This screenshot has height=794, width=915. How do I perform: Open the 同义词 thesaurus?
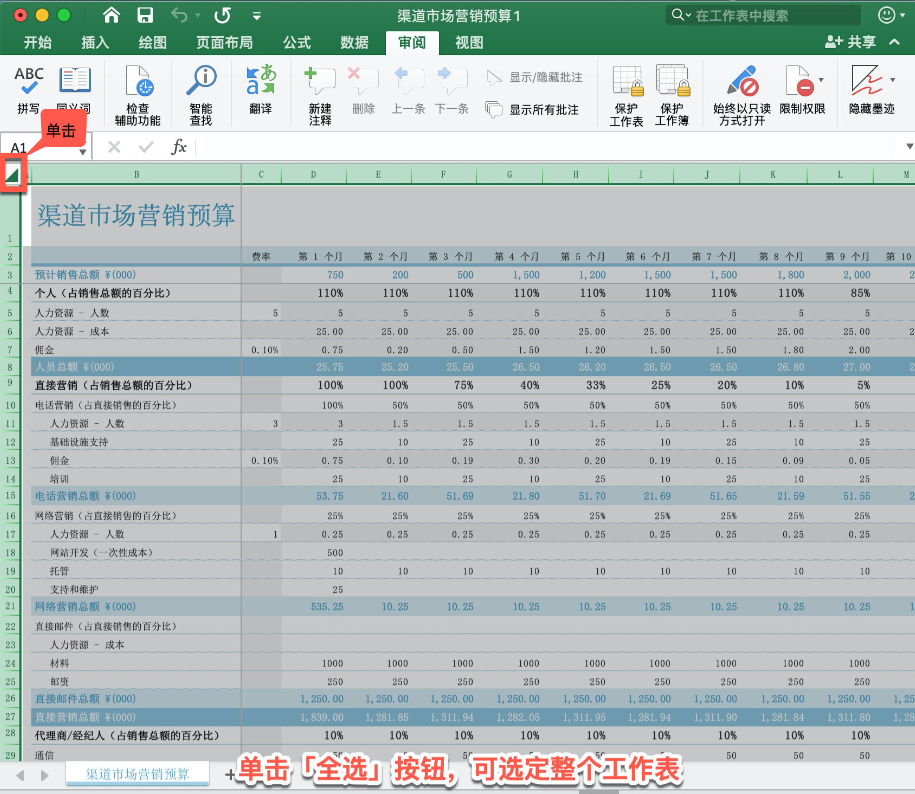click(74, 90)
